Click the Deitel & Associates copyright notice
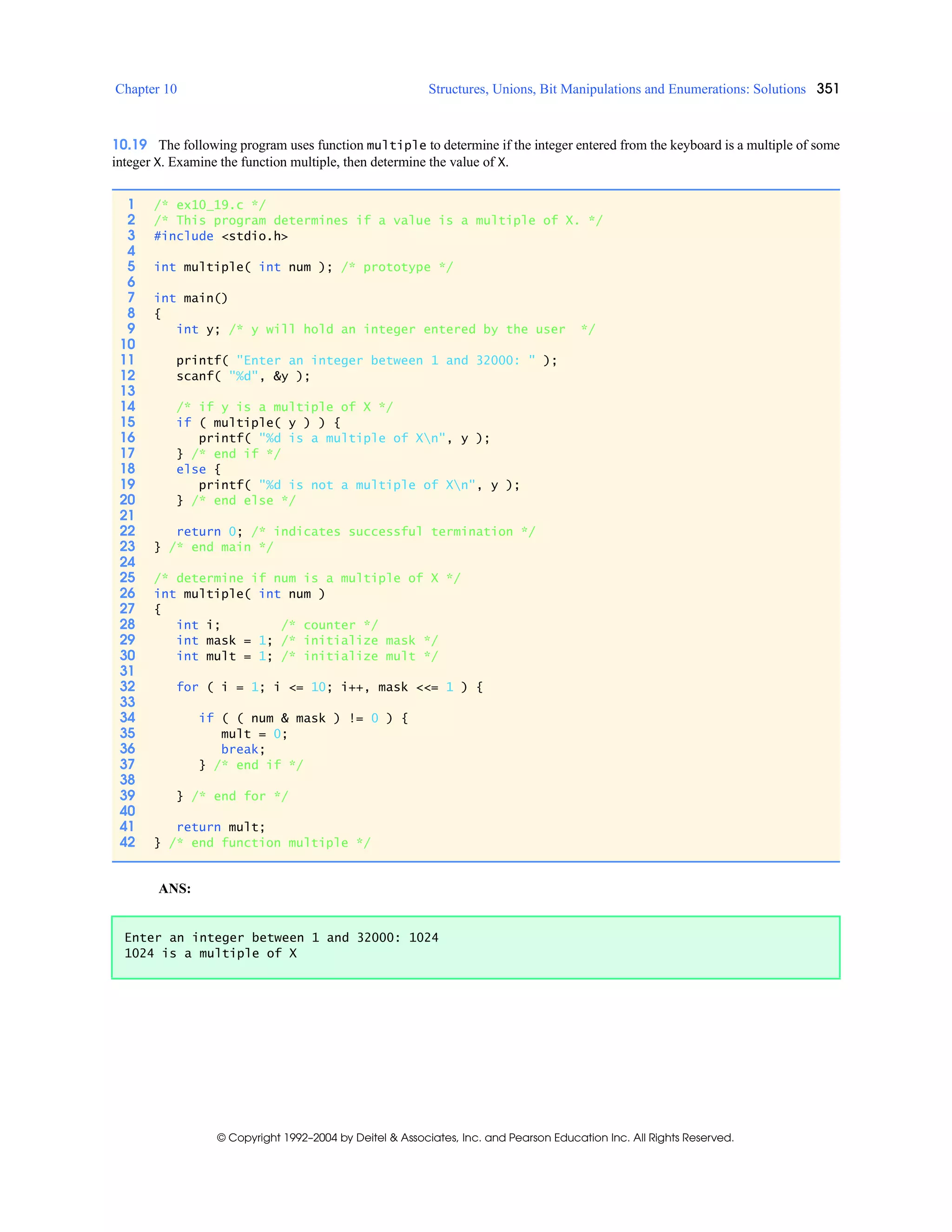The width and height of the screenshot is (952, 1232). [x=476, y=1137]
